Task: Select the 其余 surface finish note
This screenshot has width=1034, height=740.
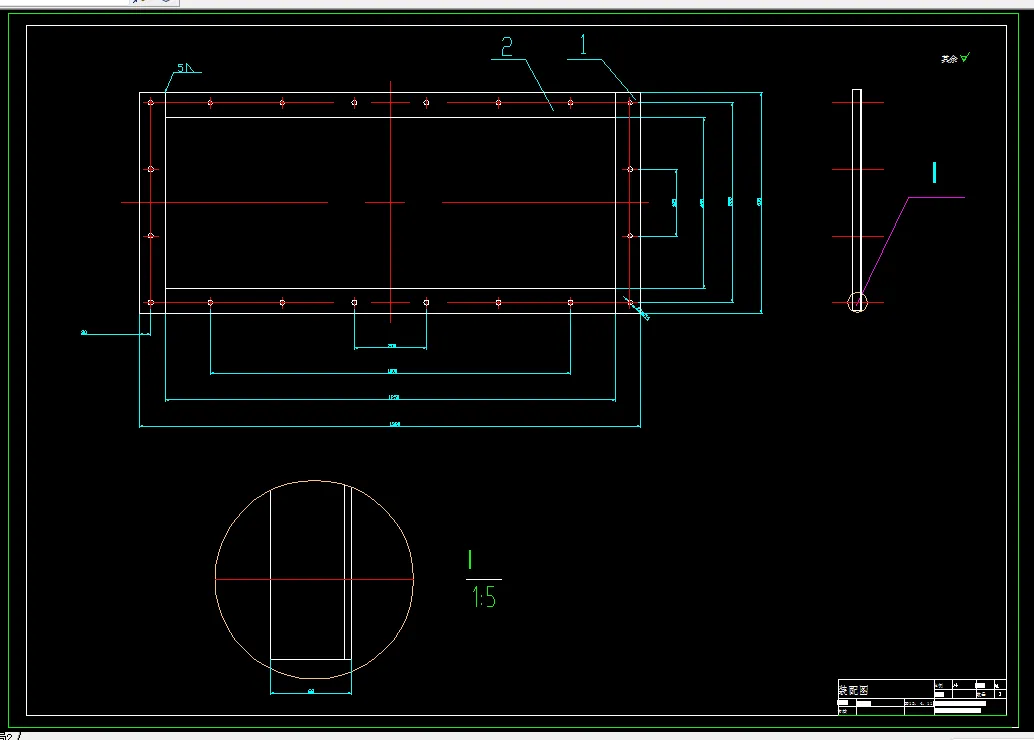Action: (x=949, y=59)
